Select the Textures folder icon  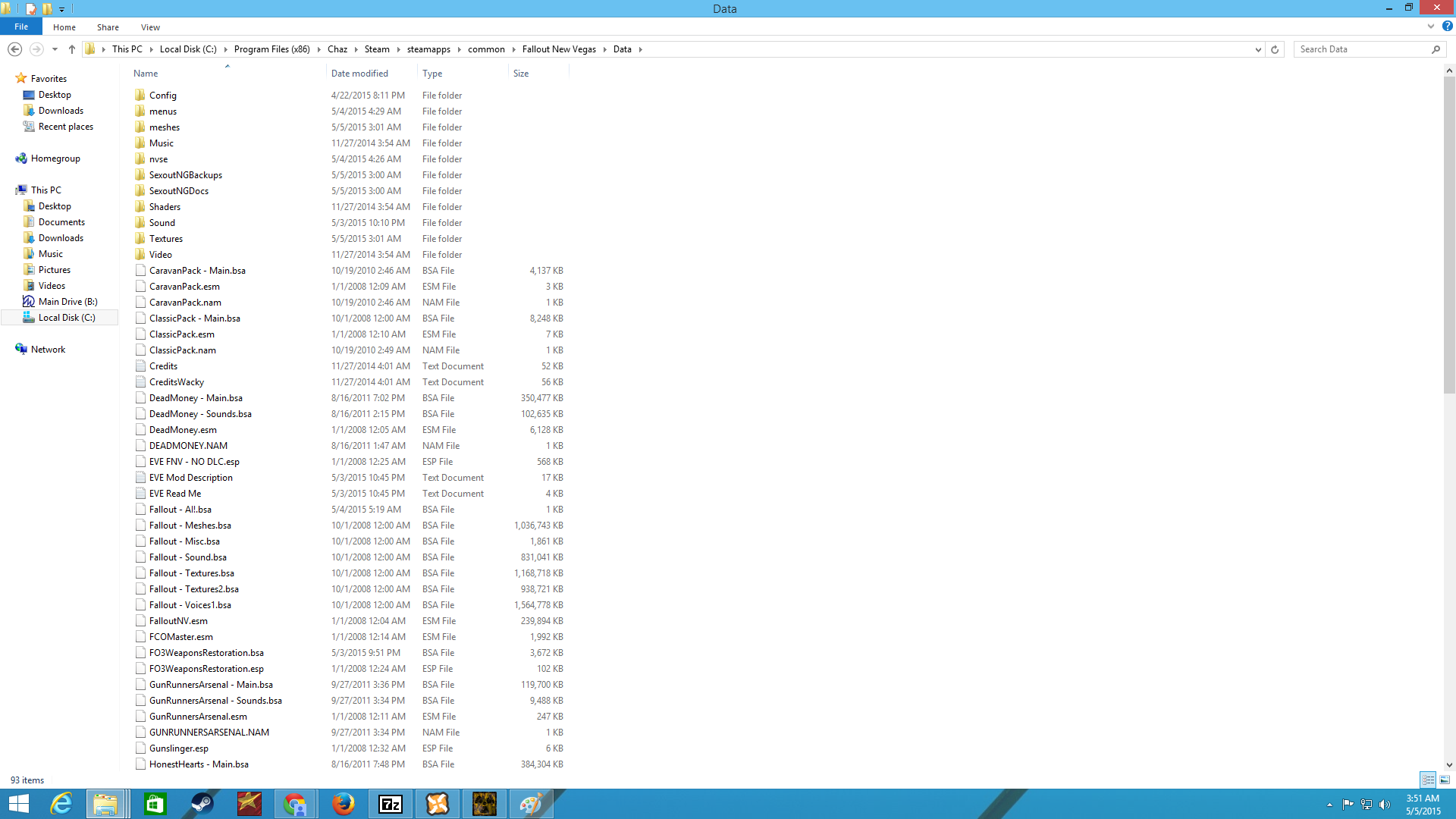coord(140,238)
